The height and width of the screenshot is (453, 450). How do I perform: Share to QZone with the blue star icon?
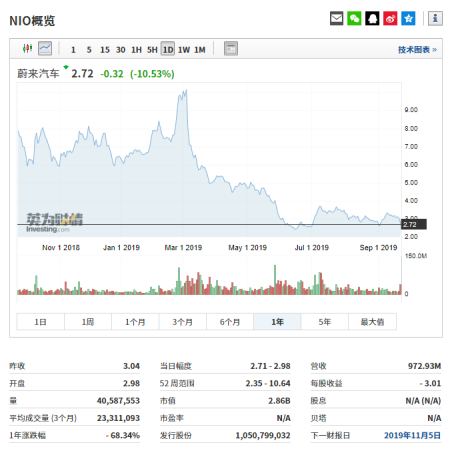tap(408, 18)
